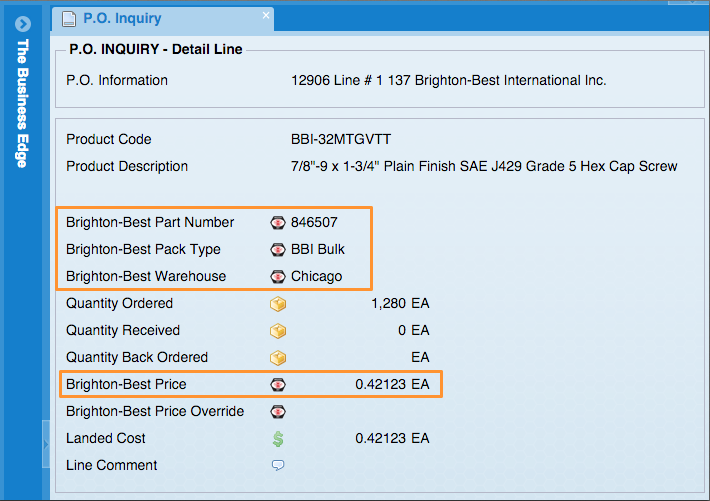Click the Quantity Back Ordered label
Image resolution: width=710 pixels, height=501 pixels.
tap(137, 357)
